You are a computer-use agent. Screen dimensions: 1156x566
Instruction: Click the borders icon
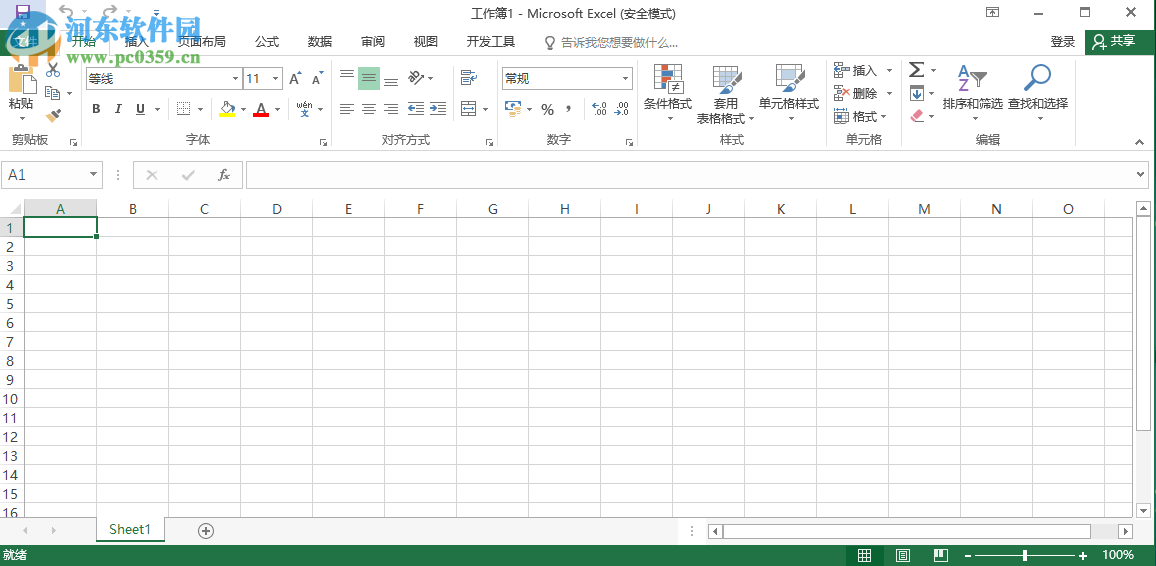click(184, 109)
